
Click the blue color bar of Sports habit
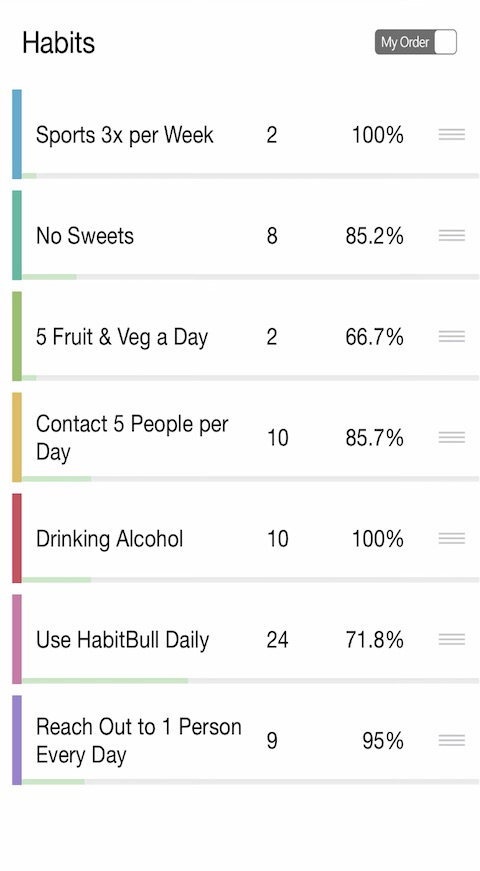(17, 134)
